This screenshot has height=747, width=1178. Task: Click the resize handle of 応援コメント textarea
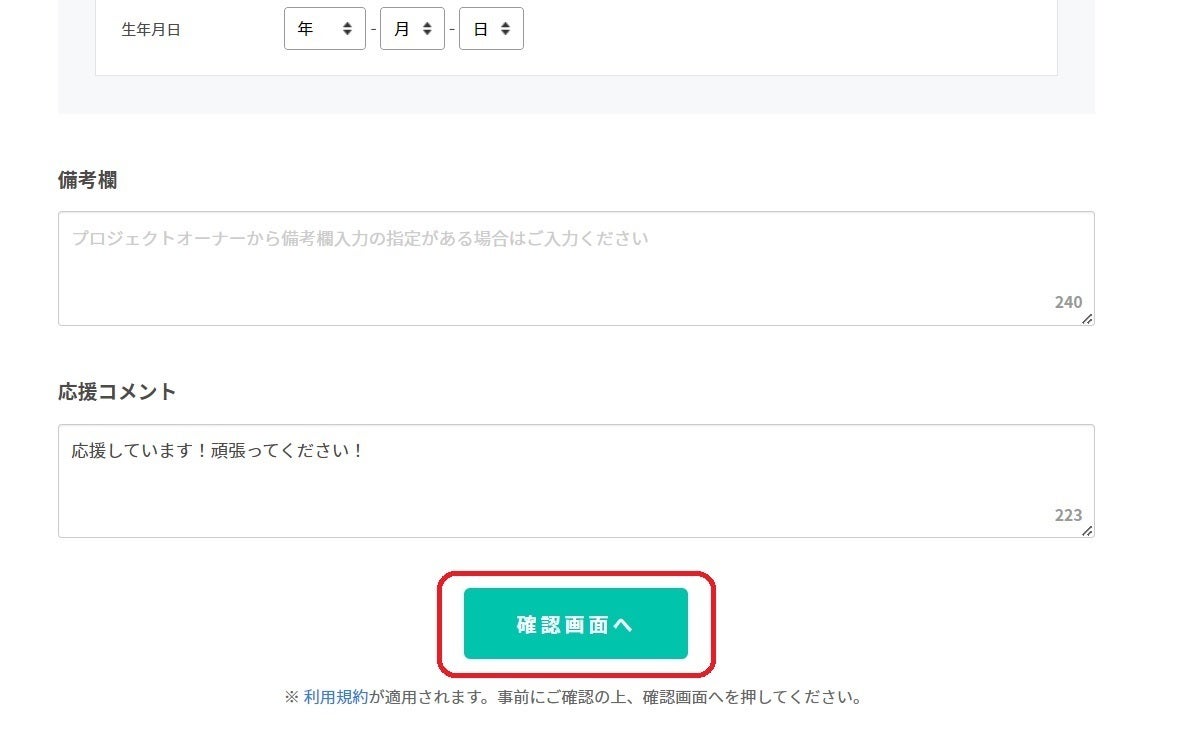pos(1087,531)
